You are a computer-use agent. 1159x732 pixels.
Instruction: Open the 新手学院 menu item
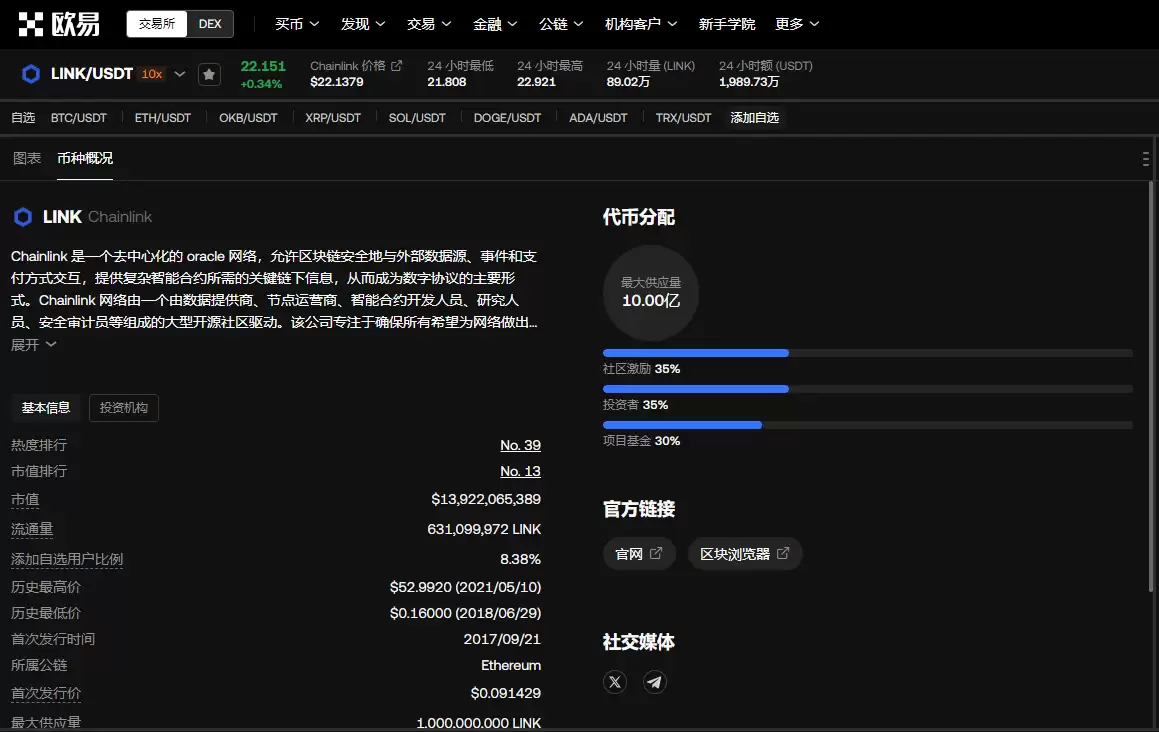tap(727, 24)
